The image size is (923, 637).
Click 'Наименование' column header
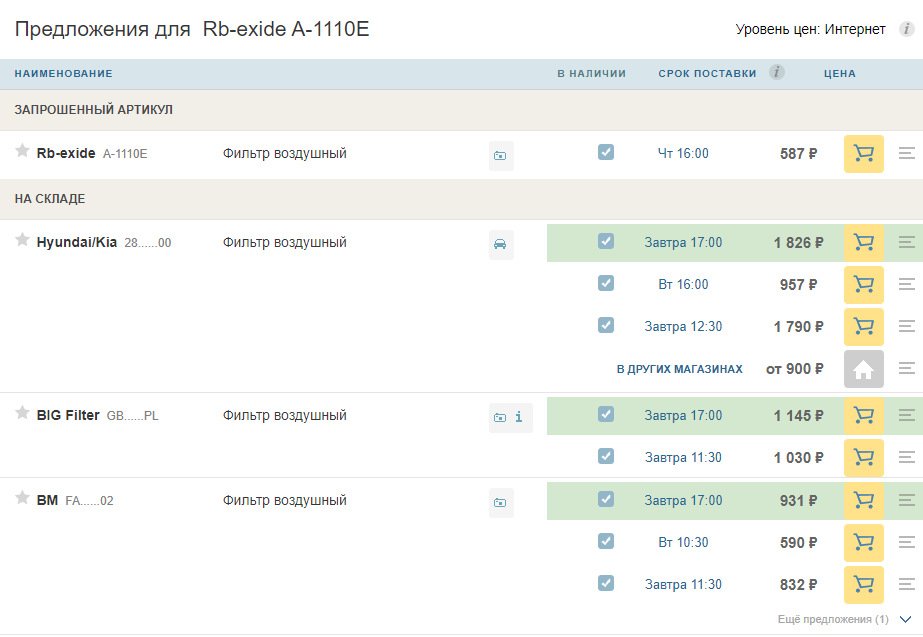tap(64, 74)
